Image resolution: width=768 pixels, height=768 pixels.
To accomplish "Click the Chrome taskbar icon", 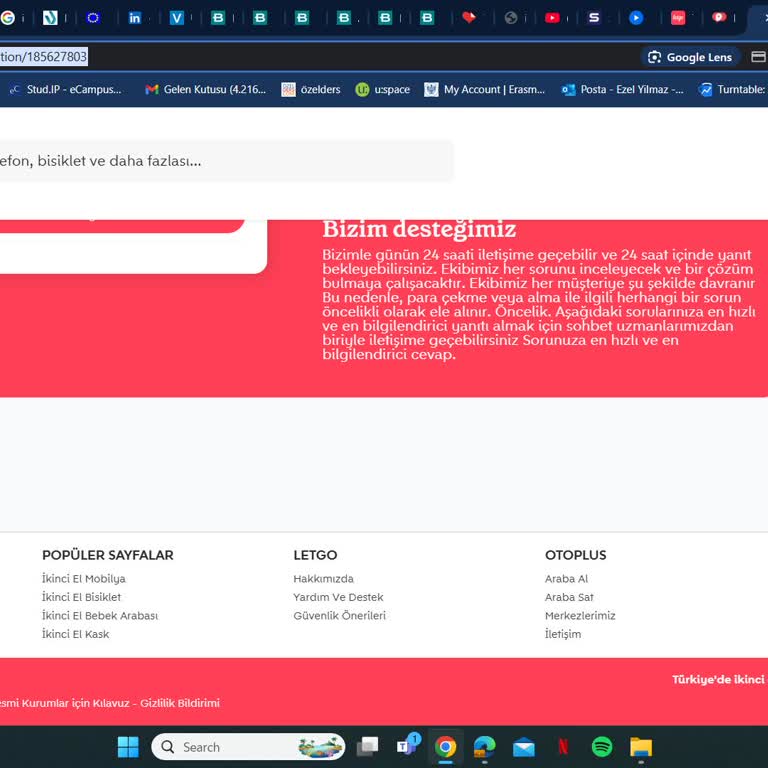I will 445,747.
